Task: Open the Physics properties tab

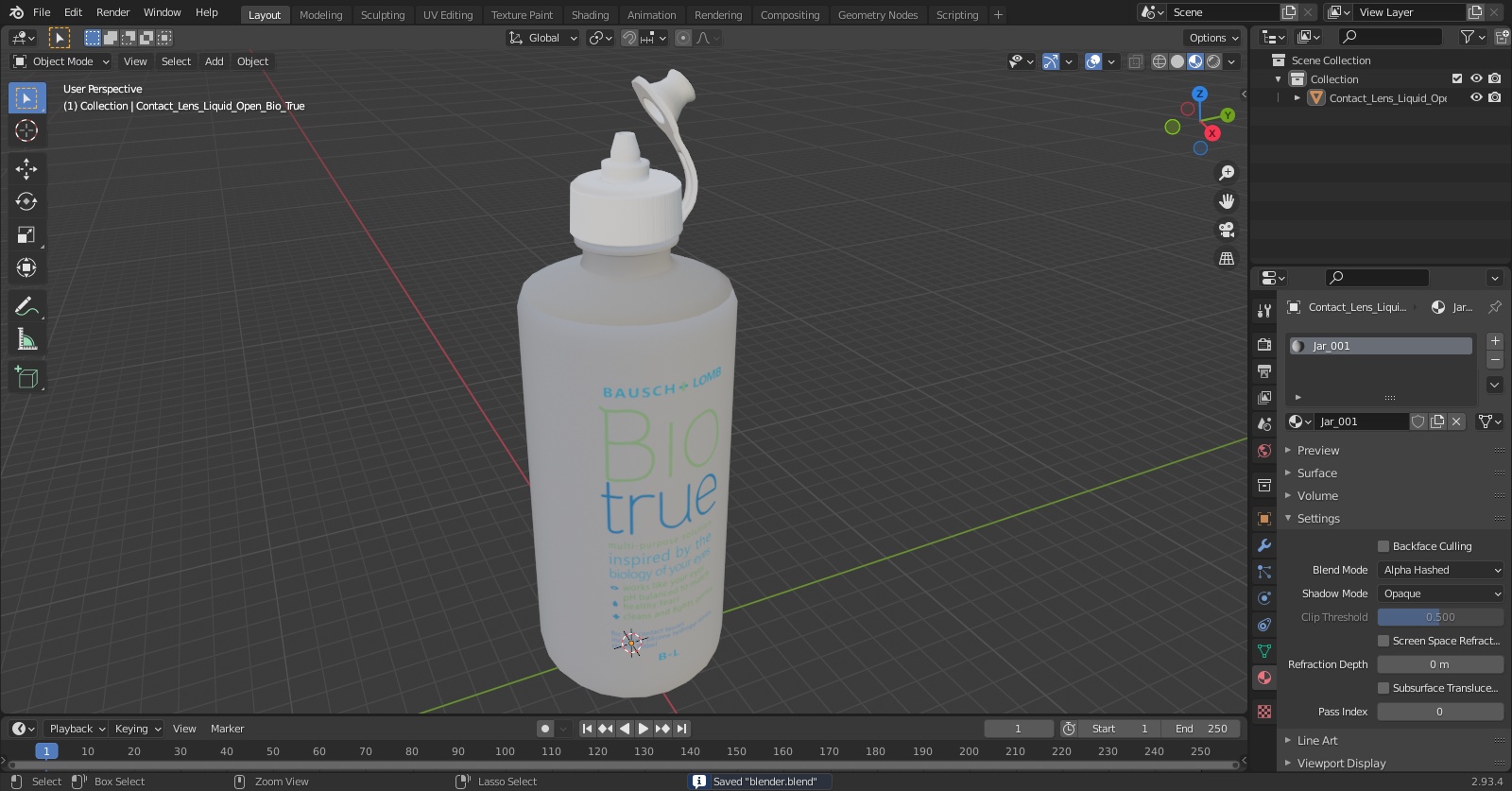Action: 1264,598
